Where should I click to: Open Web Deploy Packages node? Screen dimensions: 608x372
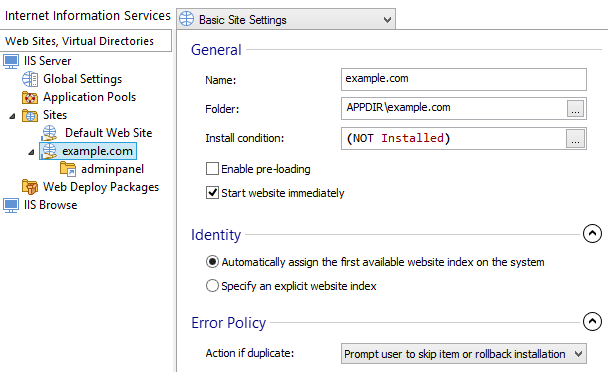[101, 187]
